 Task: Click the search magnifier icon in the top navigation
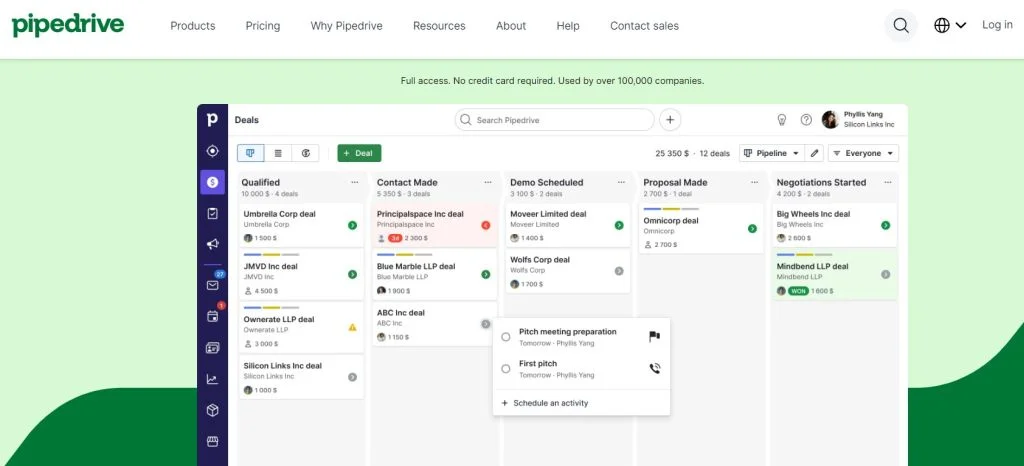(900, 26)
